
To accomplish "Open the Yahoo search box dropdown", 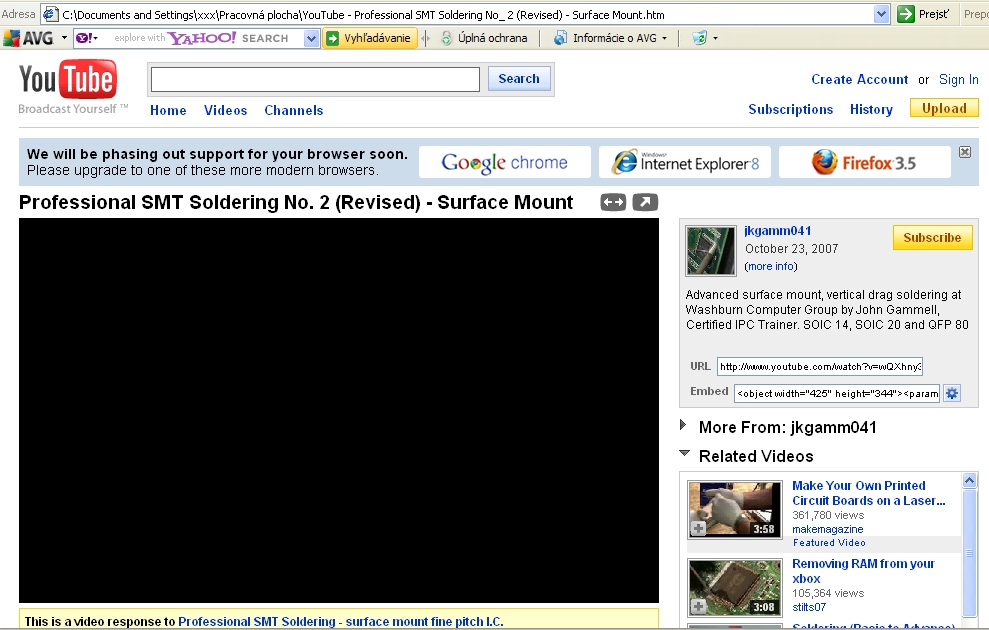I will click(311, 38).
